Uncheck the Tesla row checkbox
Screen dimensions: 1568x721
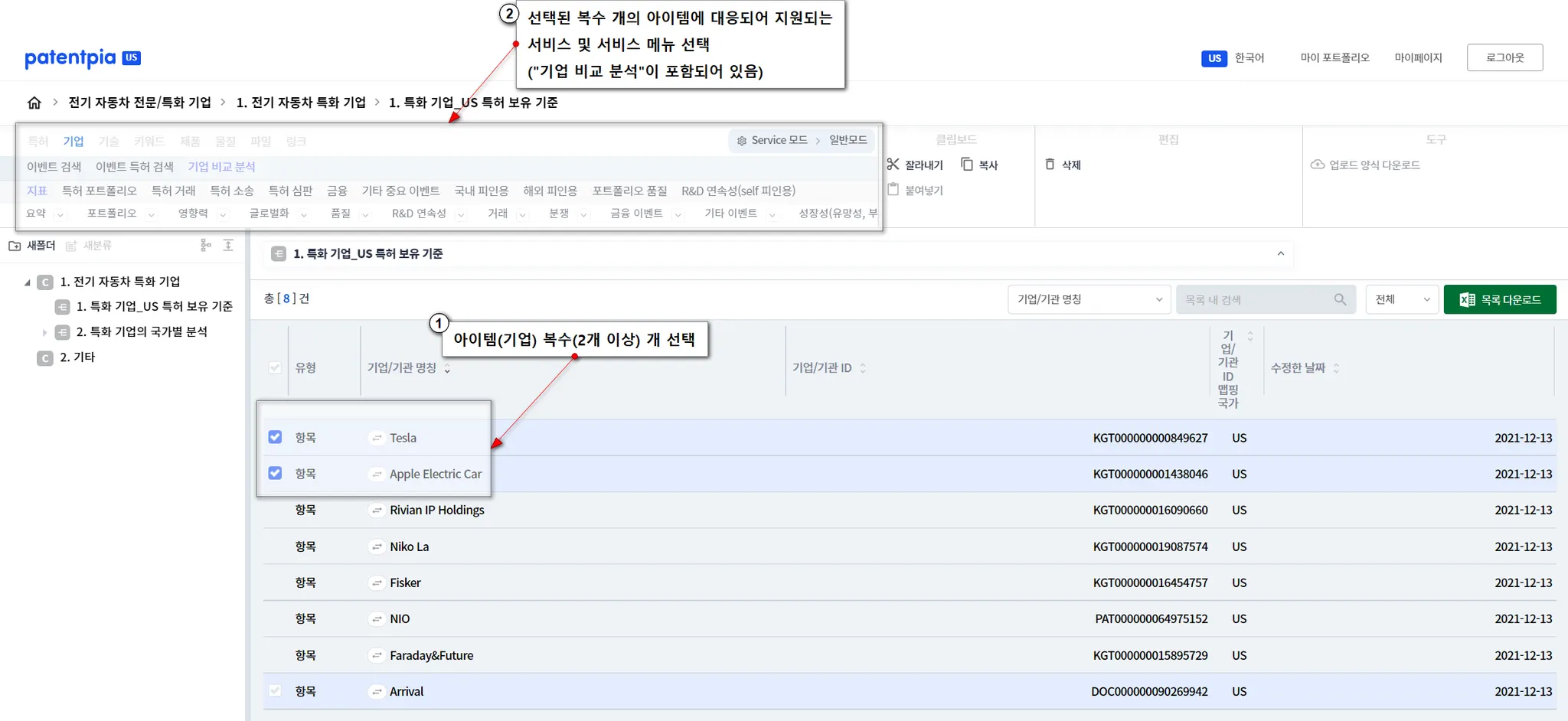[x=275, y=437]
